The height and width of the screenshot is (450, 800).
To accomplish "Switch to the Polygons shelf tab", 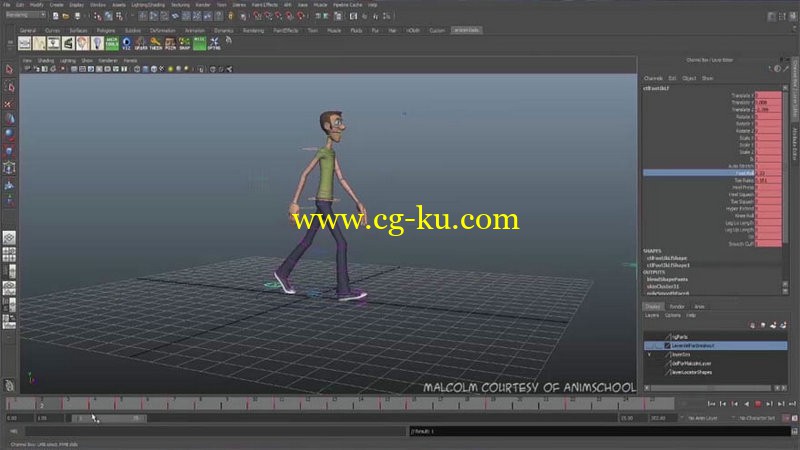I will 106,31.
